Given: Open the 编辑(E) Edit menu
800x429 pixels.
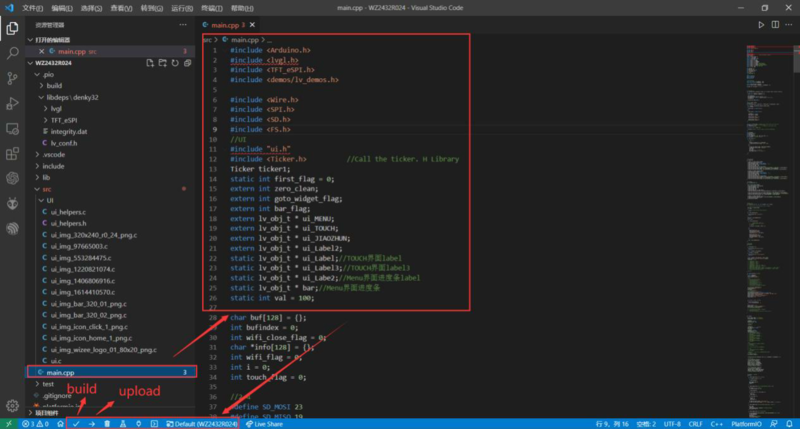Looking at the screenshot, I should tap(62, 8).
